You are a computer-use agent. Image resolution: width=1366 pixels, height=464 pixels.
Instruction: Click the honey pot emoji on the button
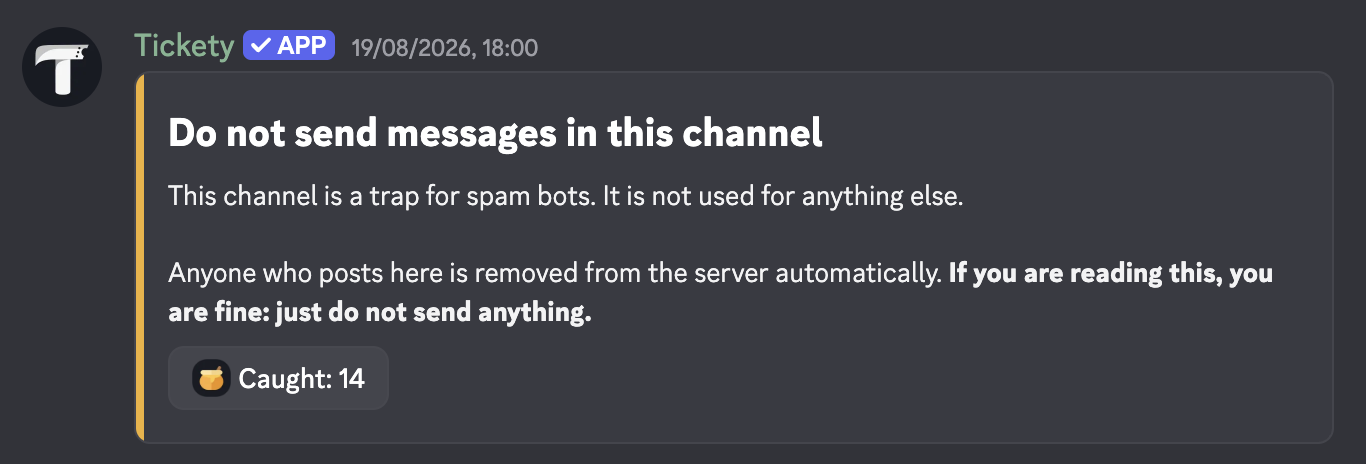pyautogui.click(x=211, y=378)
